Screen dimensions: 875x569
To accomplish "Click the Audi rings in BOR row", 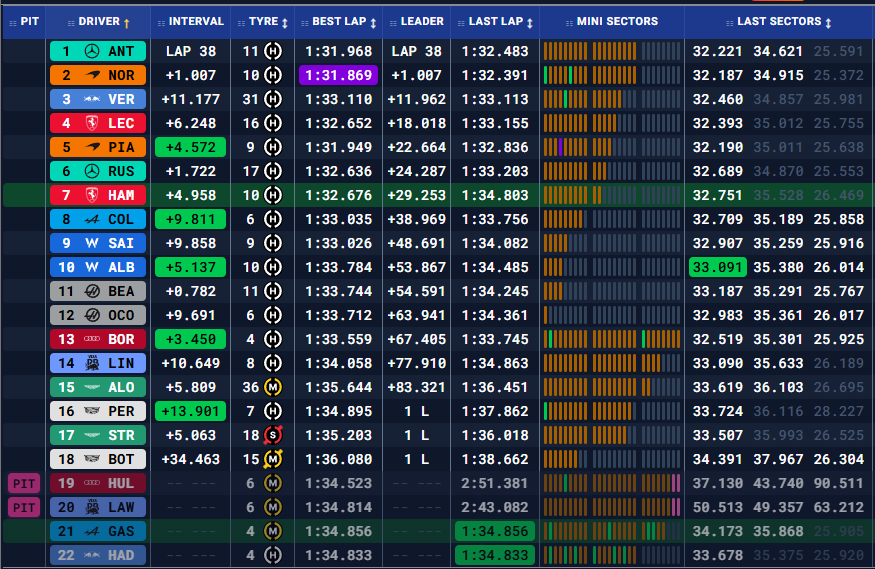I will click(92, 339).
